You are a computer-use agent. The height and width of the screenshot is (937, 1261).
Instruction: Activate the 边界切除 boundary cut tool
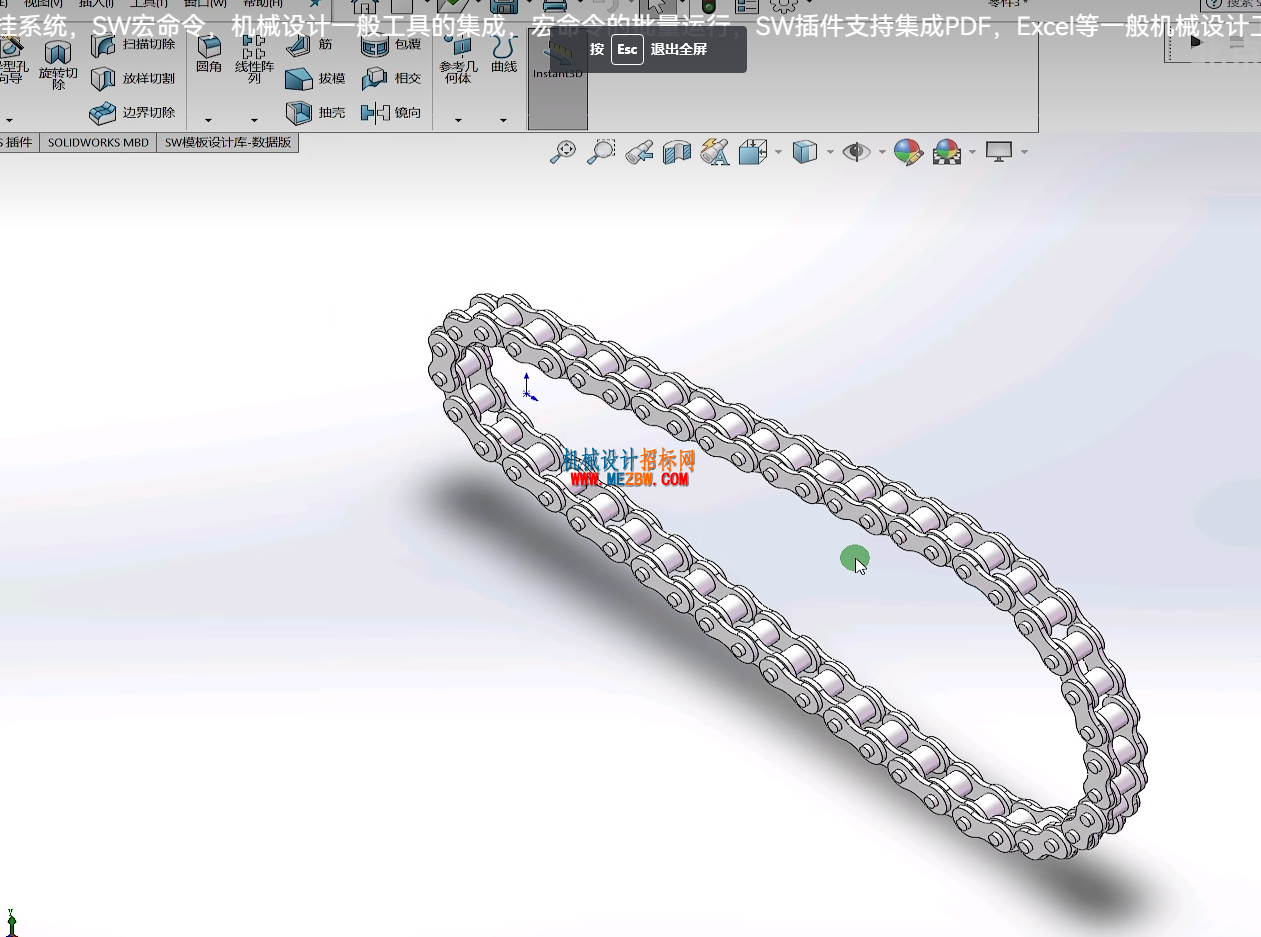133,113
